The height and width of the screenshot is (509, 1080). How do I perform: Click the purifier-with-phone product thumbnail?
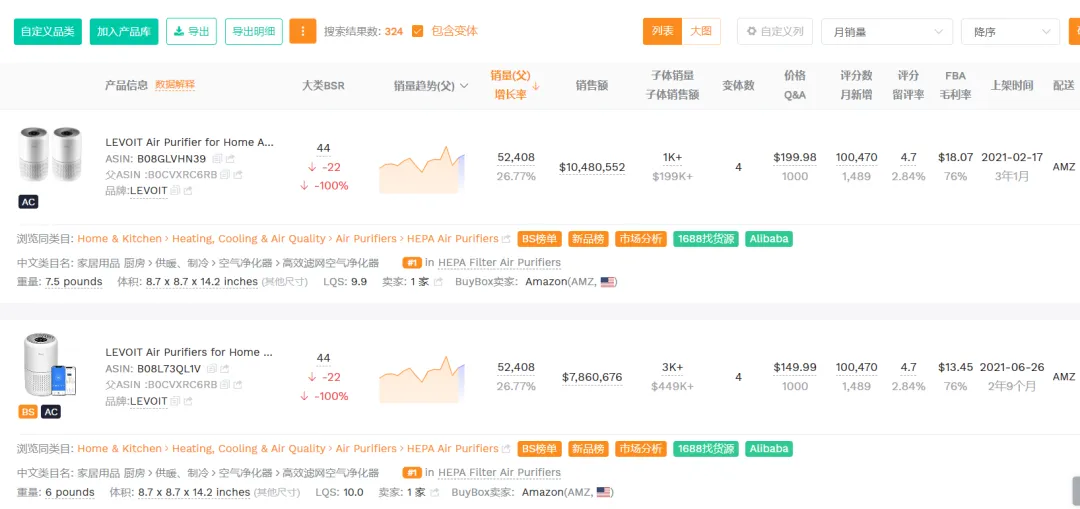tap(50, 364)
